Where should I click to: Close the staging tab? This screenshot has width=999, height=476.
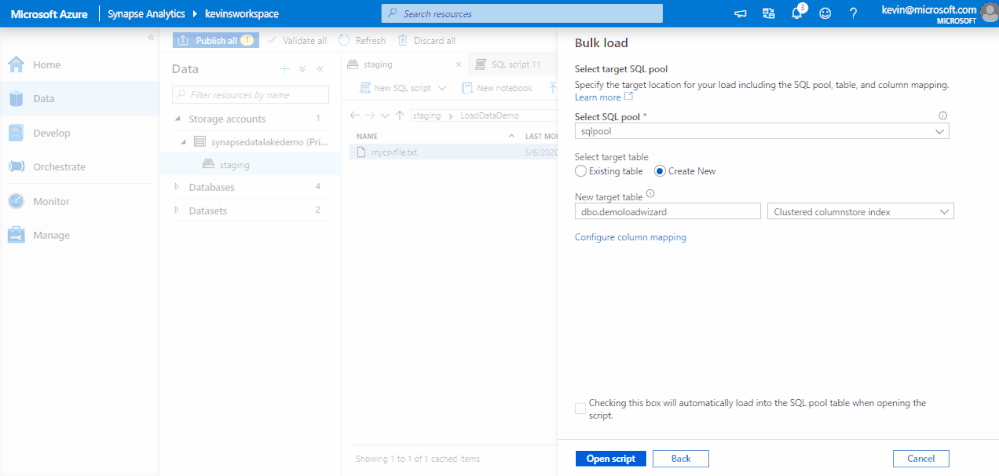pos(458,64)
